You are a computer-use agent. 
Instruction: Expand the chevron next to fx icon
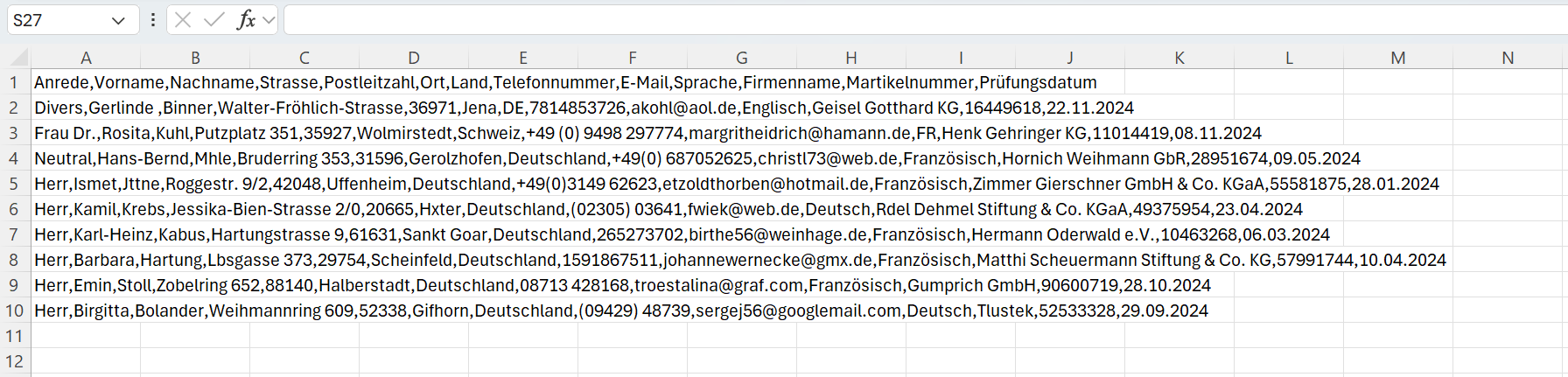[269, 20]
